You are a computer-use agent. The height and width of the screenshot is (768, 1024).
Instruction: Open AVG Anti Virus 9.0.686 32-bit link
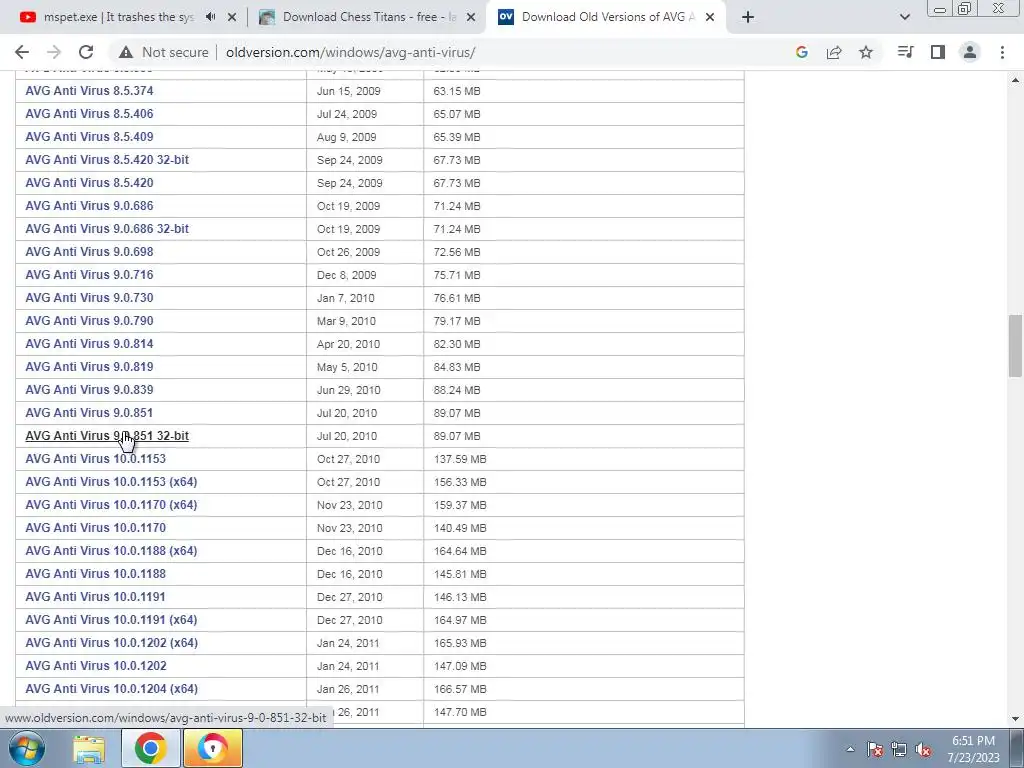[107, 229]
